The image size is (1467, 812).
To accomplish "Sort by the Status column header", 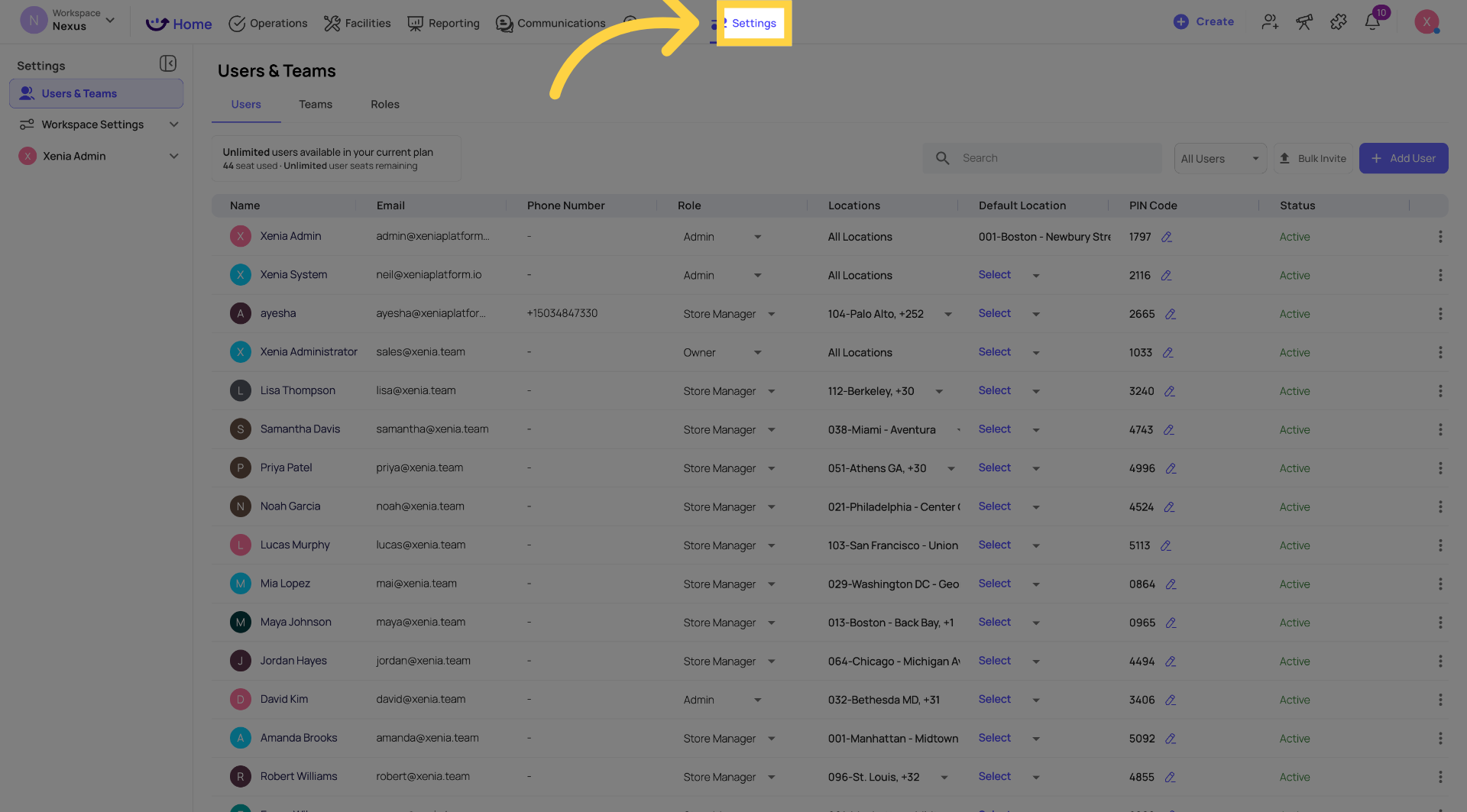I will coord(1297,205).
